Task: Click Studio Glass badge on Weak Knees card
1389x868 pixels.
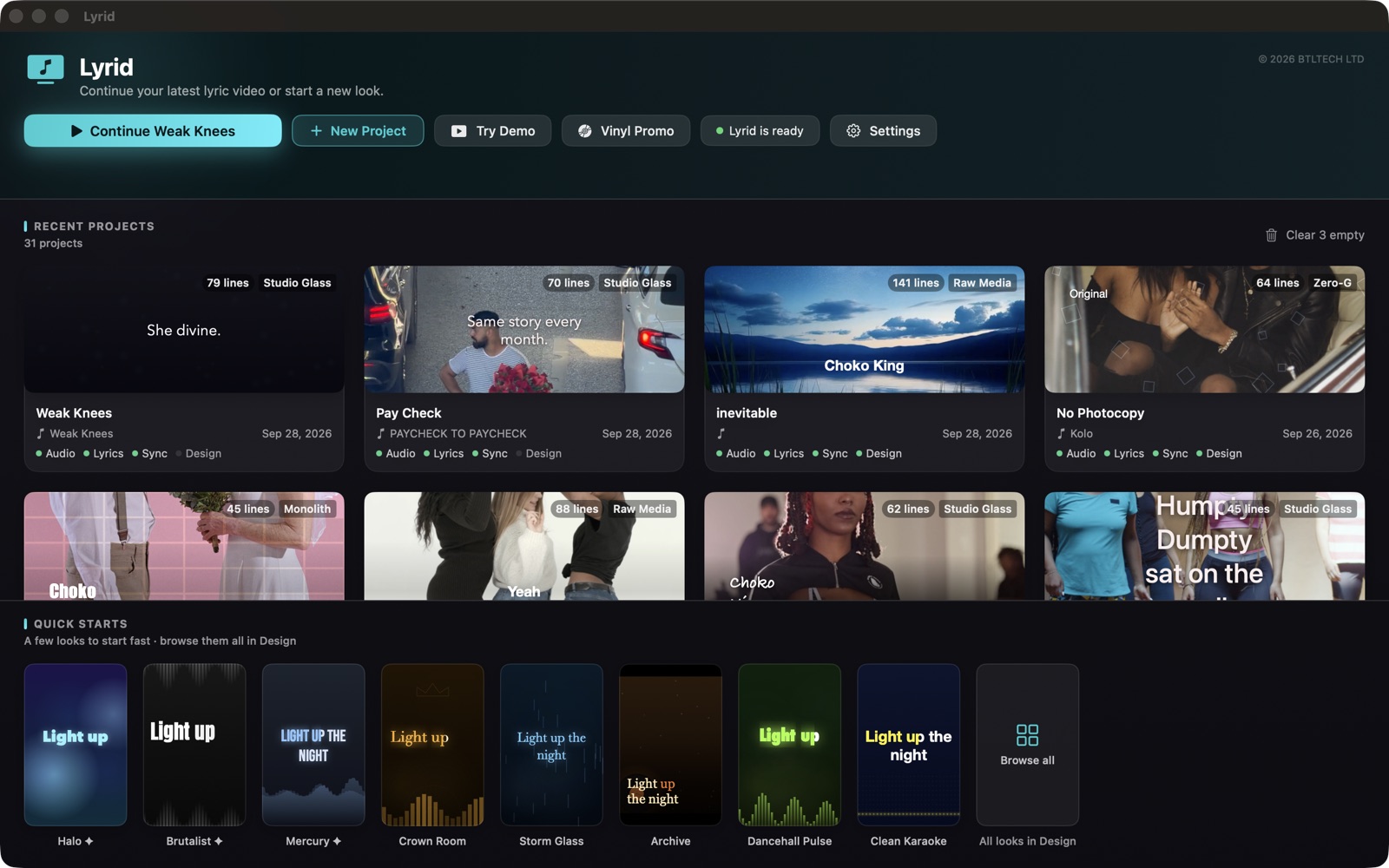Action: click(x=297, y=283)
